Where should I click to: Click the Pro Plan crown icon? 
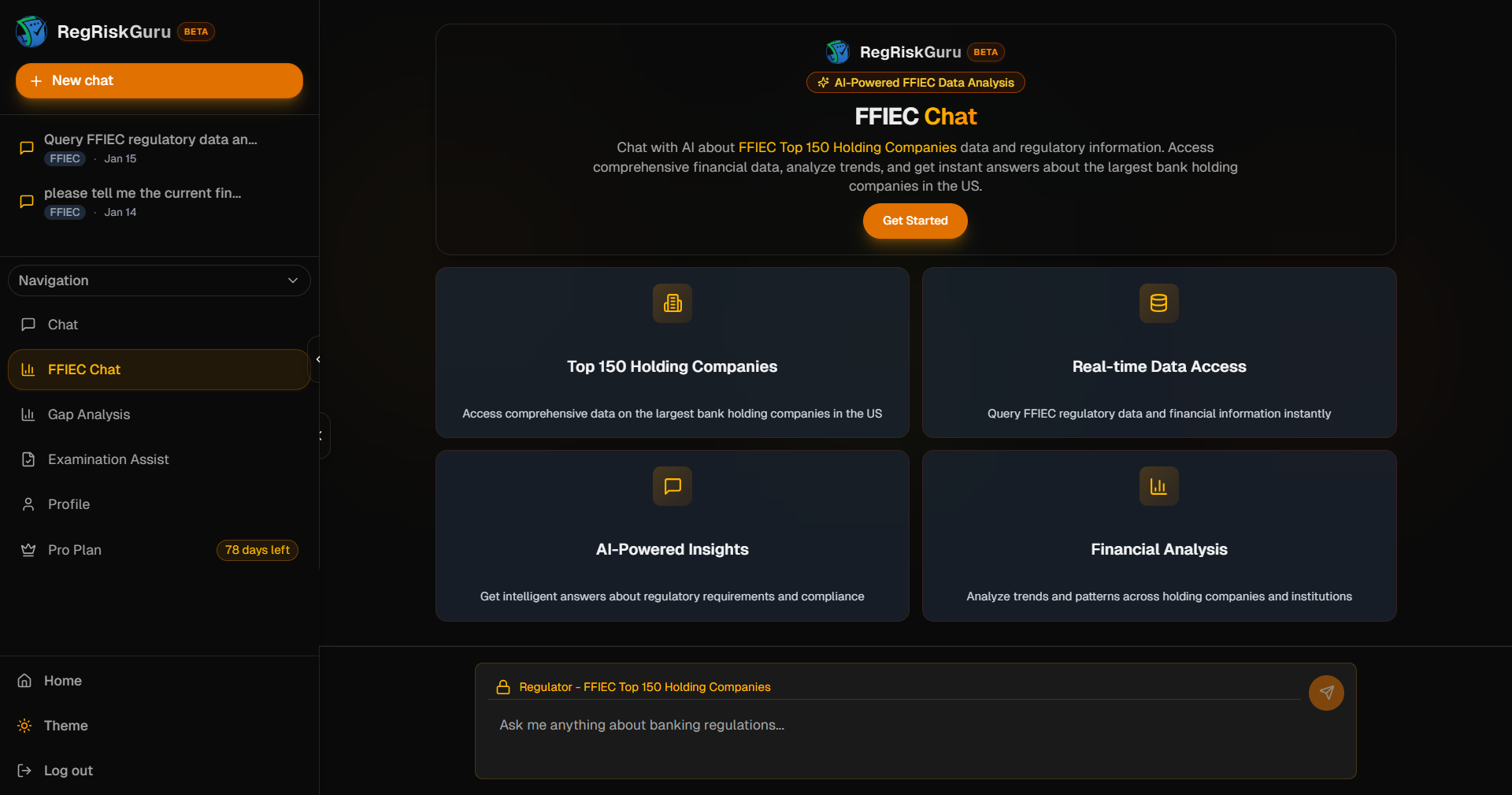(28, 550)
